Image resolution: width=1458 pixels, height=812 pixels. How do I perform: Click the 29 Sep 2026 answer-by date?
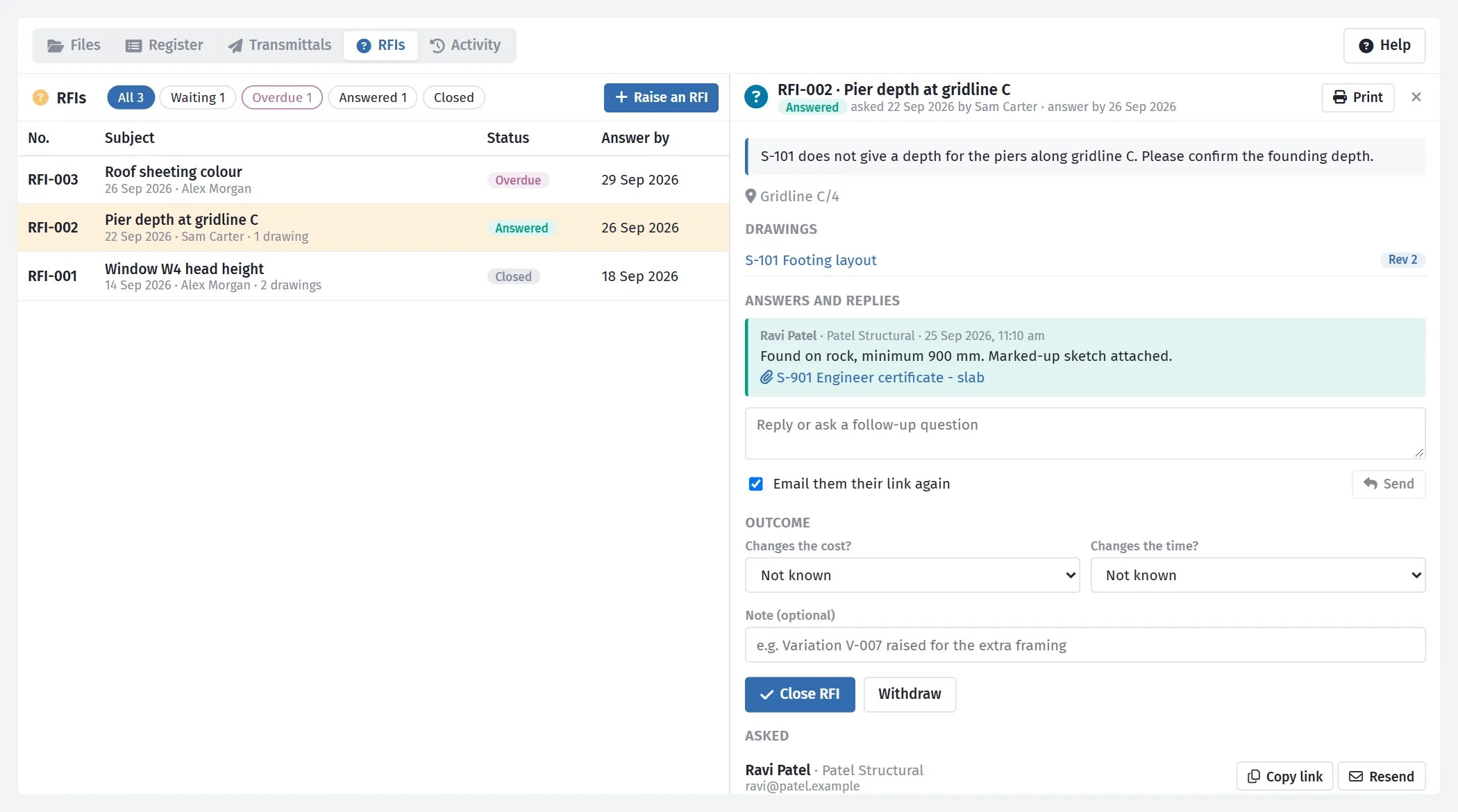639,180
